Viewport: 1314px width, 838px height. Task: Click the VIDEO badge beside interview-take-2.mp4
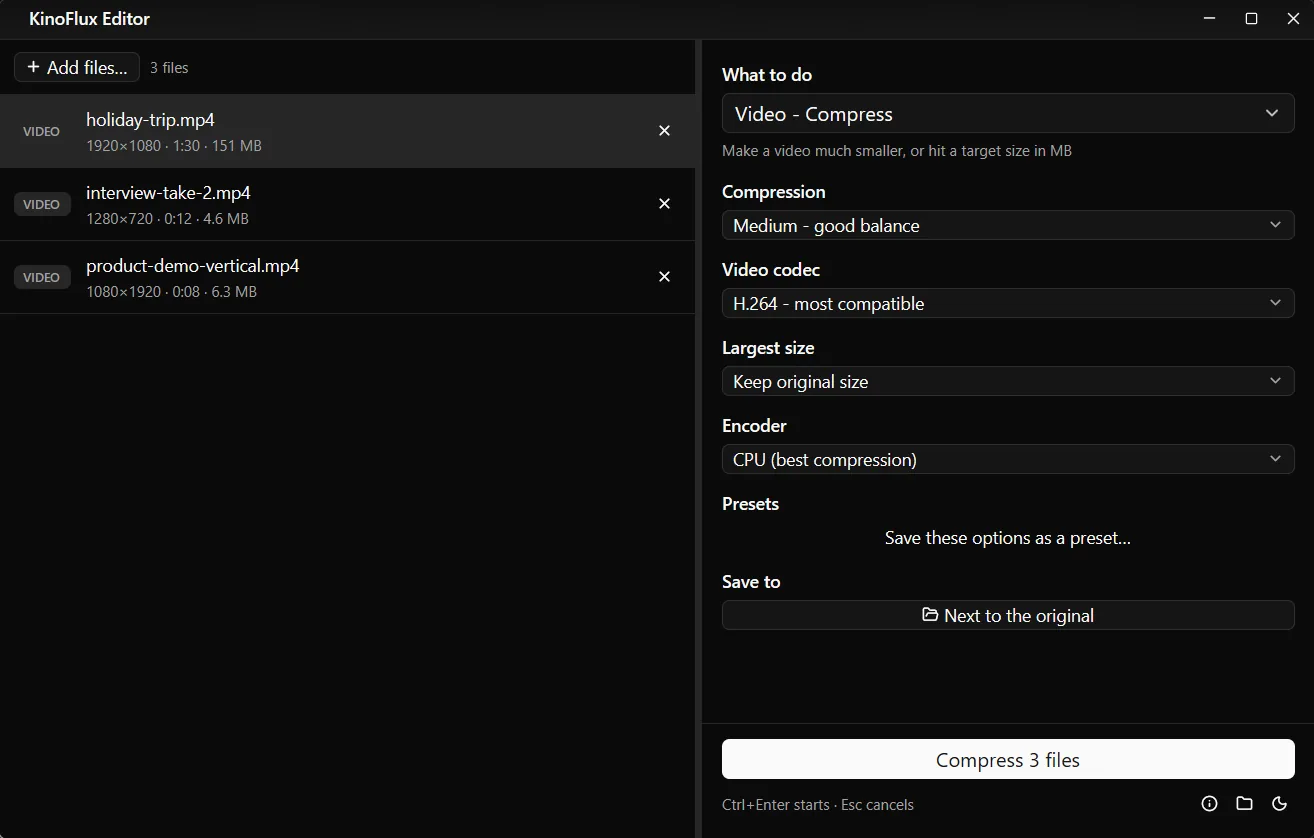click(x=42, y=204)
